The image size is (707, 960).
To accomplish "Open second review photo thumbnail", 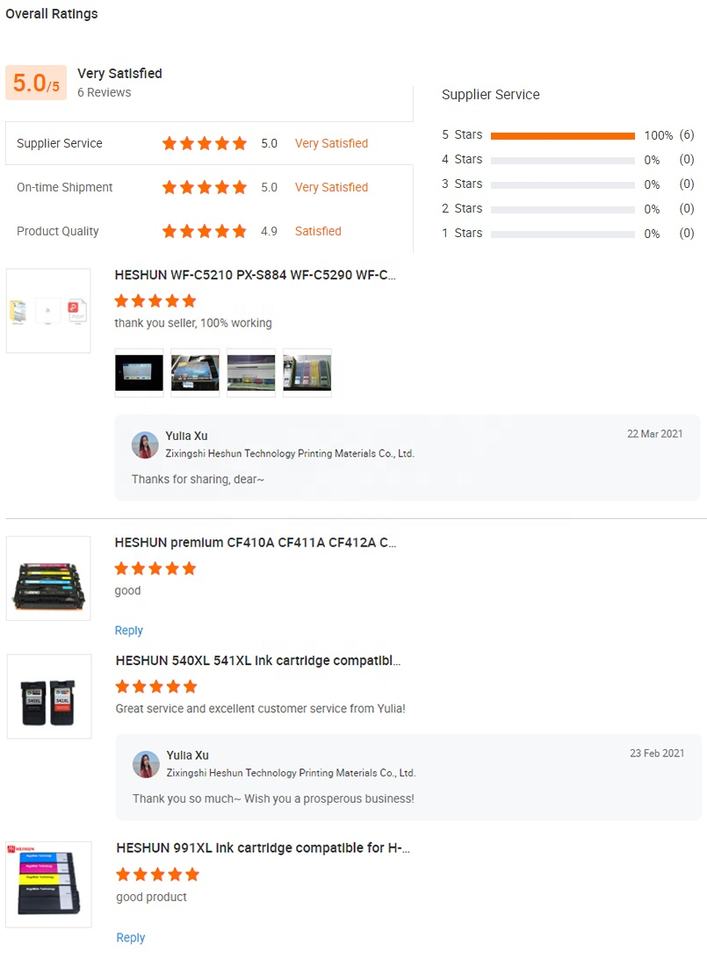I will [195, 373].
